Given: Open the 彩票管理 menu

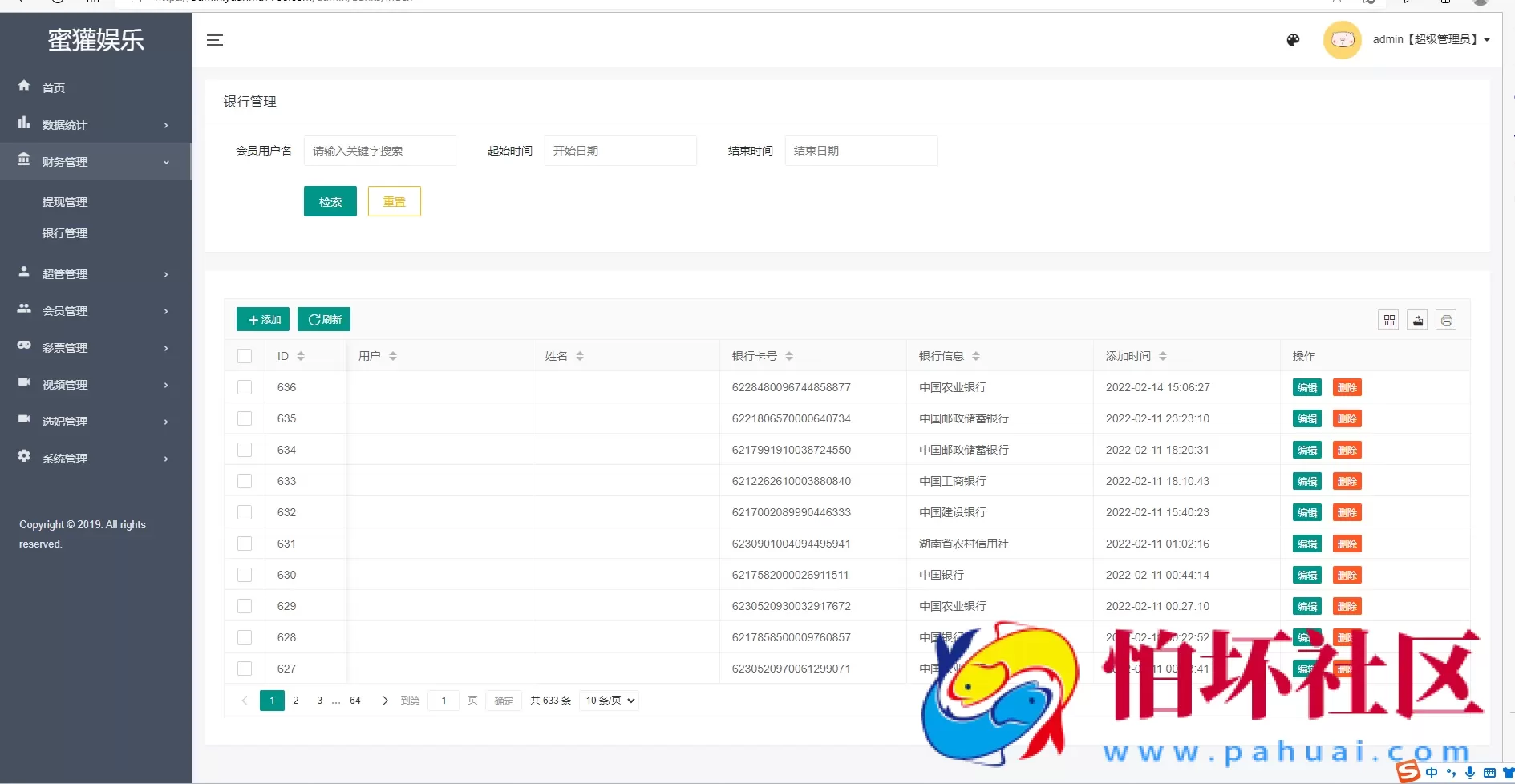Looking at the screenshot, I should pos(66,347).
